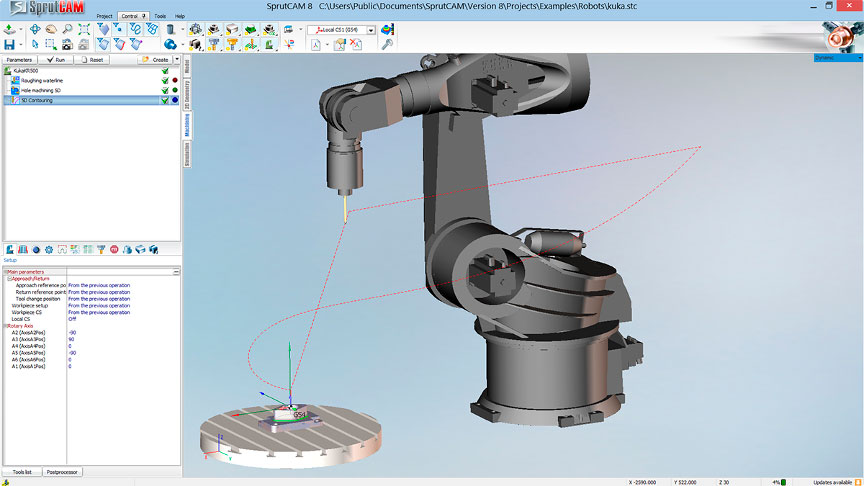
Task: Toggle green visibility dot of Hole machining 5D
Action: tap(175, 90)
